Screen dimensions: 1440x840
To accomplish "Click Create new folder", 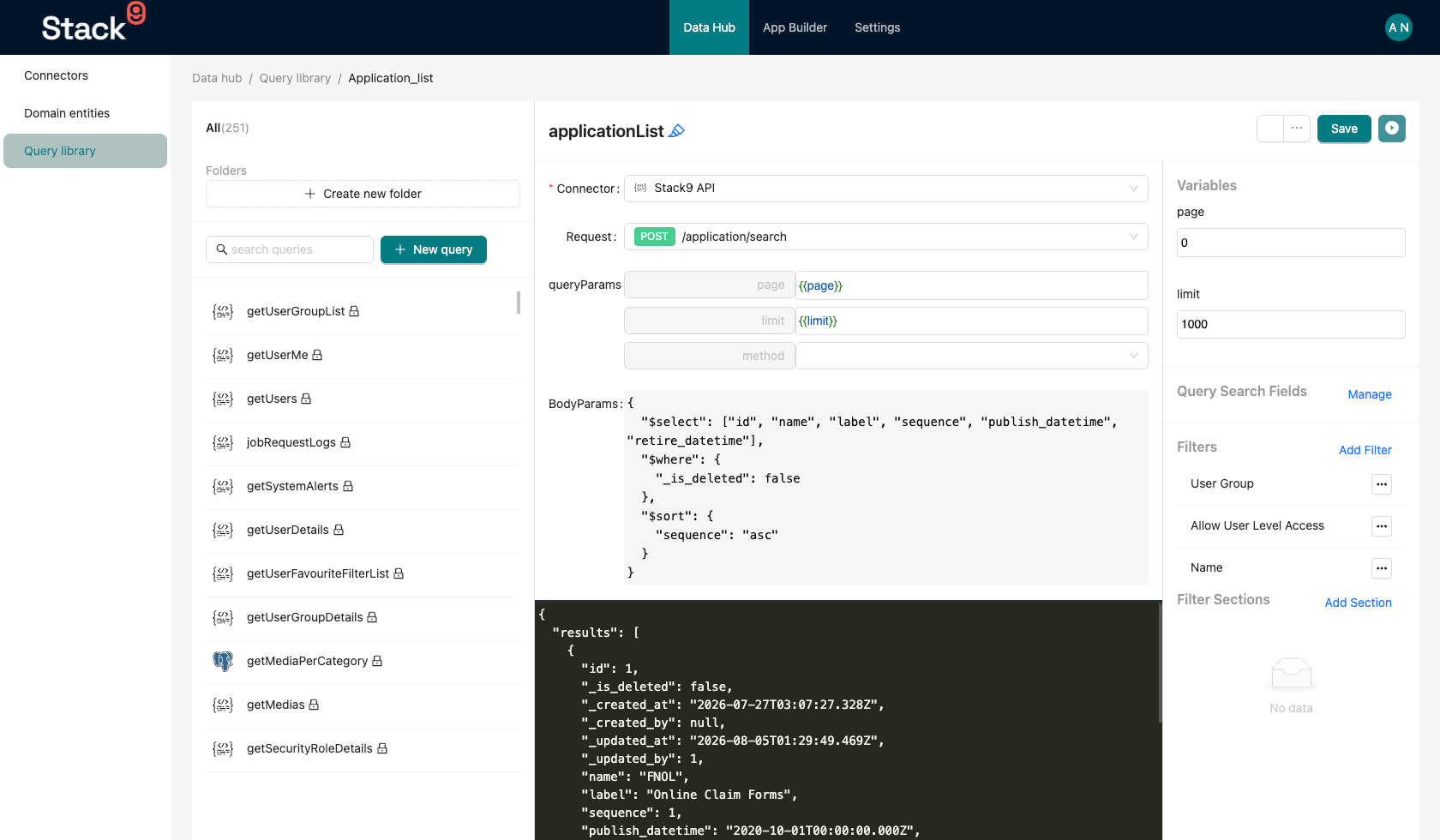I will 363,194.
